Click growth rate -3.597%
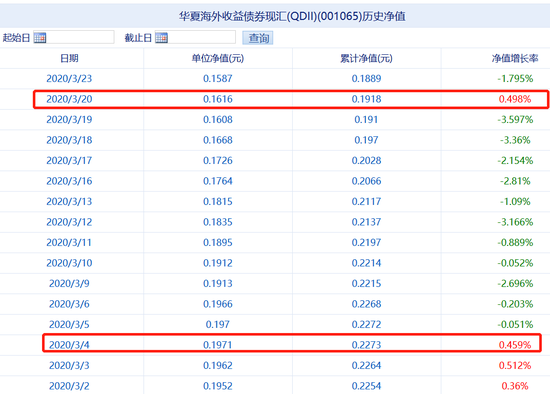The image size is (550, 394). [x=515, y=120]
